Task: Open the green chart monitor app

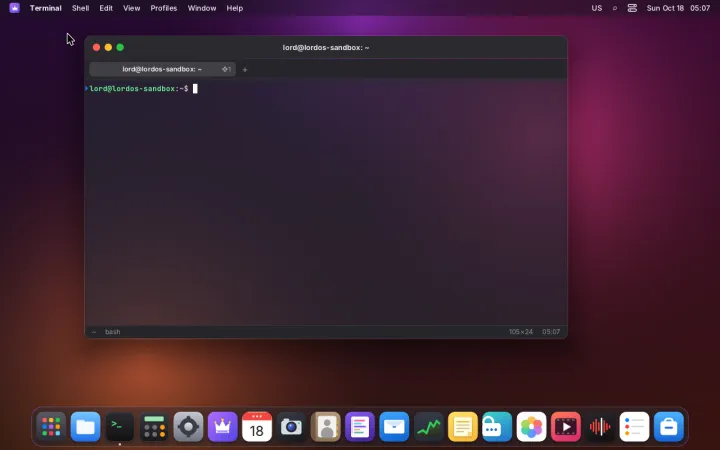Action: coord(428,427)
